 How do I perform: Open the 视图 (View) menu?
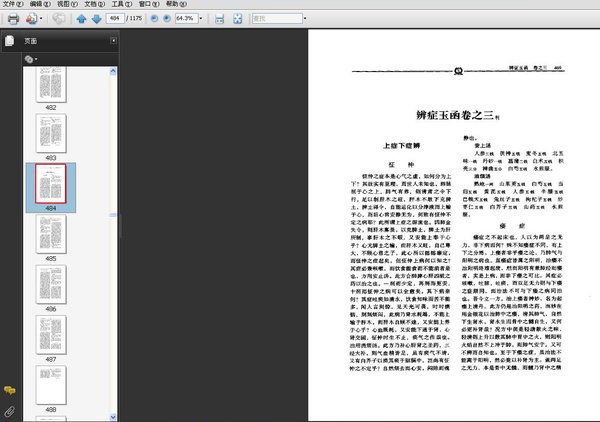[x=67, y=4]
